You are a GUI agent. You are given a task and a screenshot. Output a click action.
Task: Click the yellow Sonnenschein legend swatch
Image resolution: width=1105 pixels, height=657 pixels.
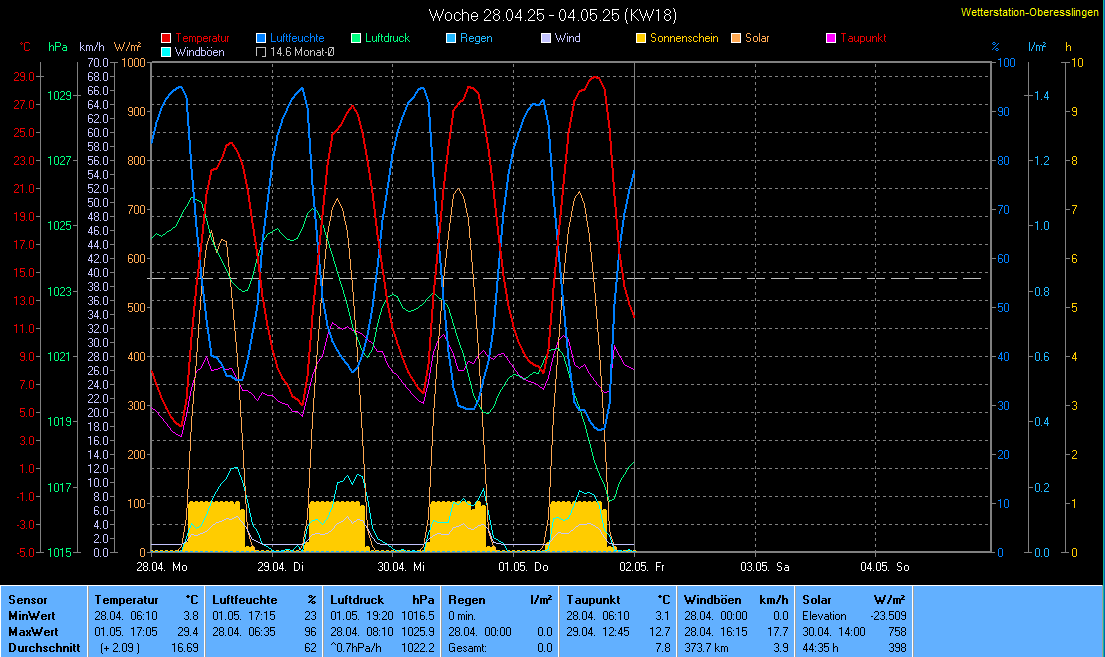coord(641,38)
